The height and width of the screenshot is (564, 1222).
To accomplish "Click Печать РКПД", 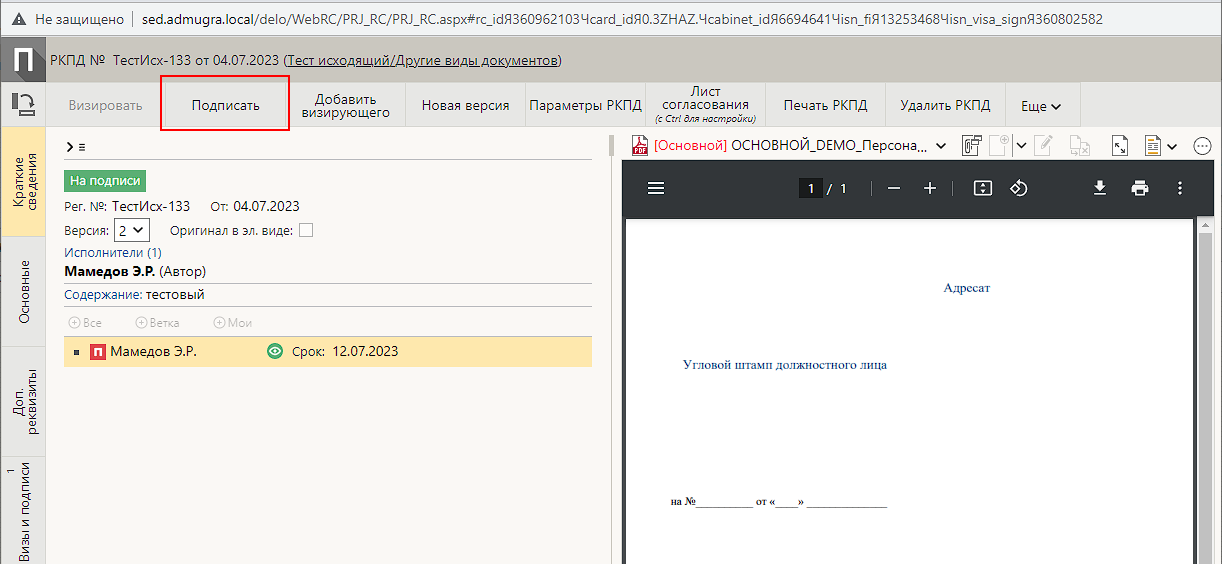I will click(x=825, y=105).
